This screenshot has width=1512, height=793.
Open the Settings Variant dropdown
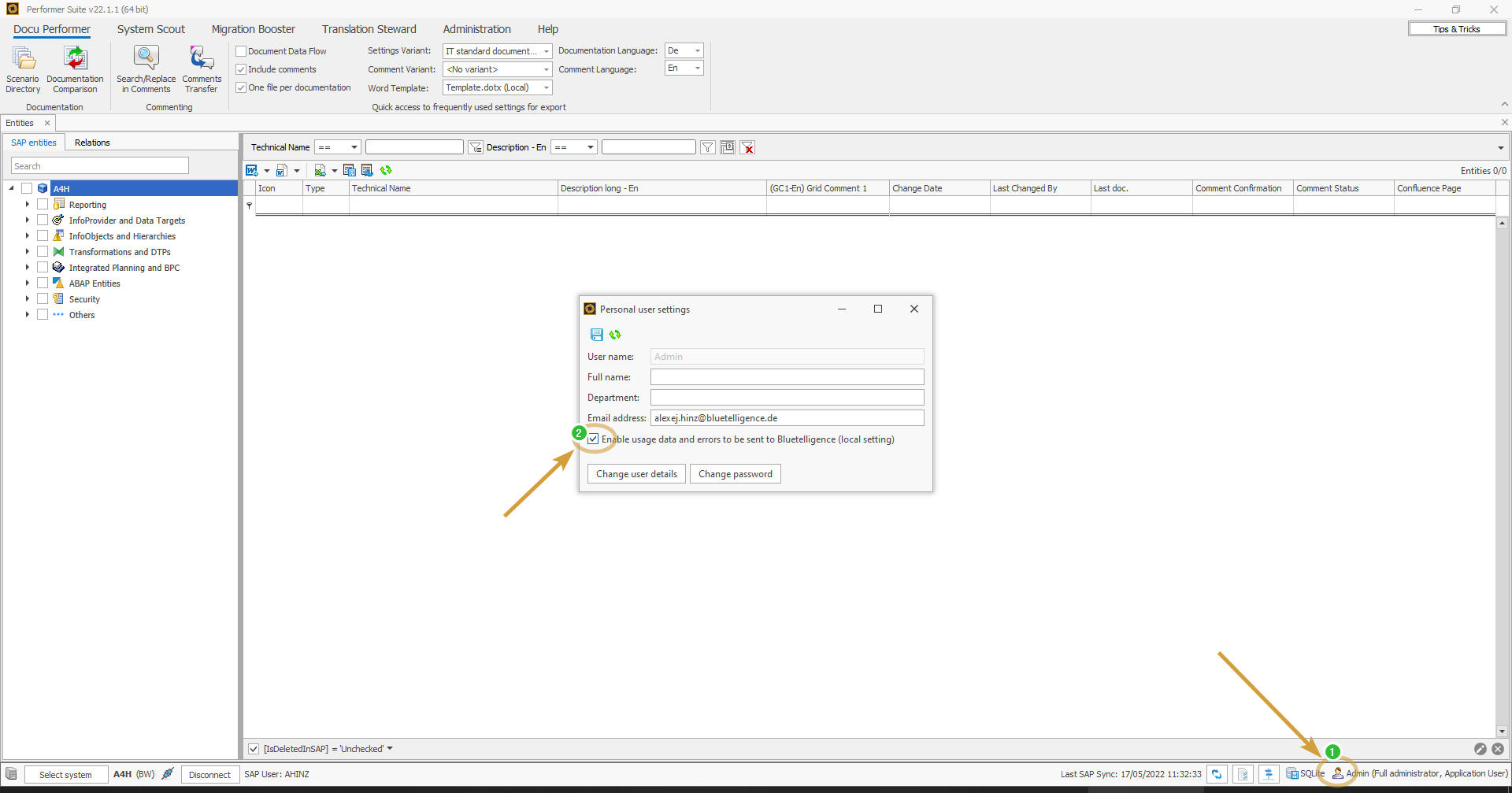[x=546, y=51]
